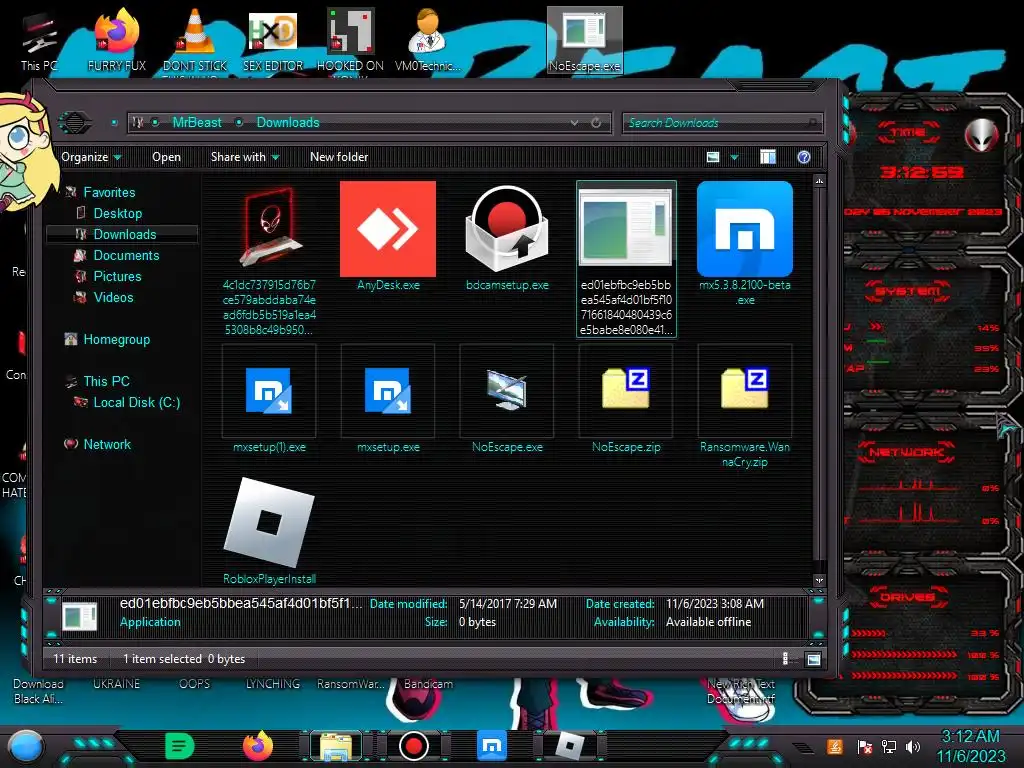Open the explorer help icon

click(x=804, y=157)
